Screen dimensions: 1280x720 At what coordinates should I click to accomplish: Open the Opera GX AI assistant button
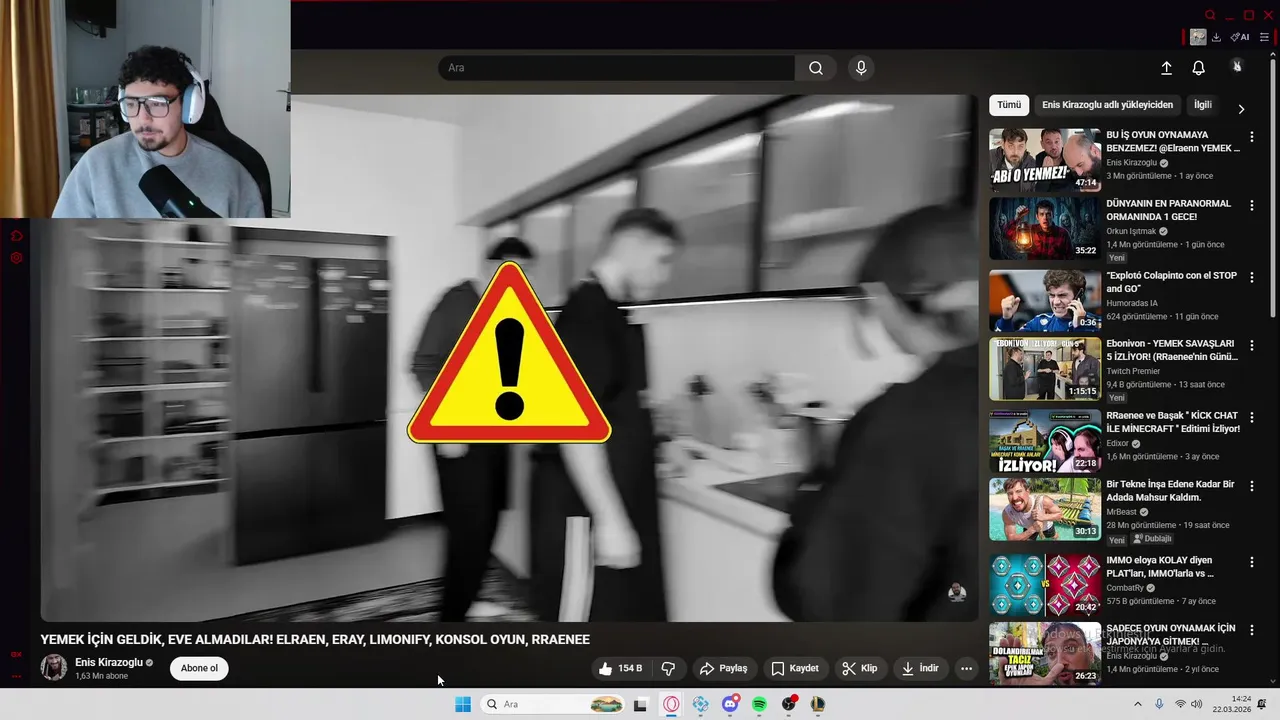(1240, 37)
